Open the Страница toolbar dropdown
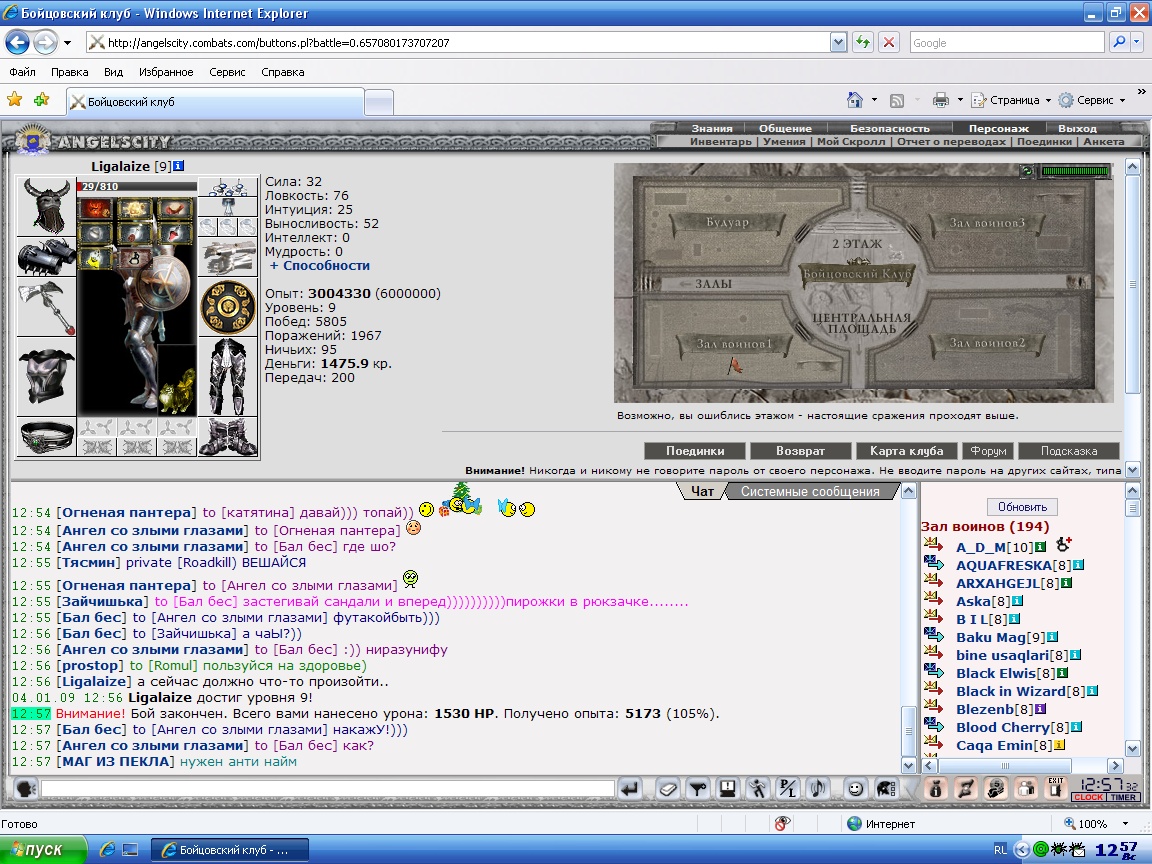The width and height of the screenshot is (1152, 864). (1010, 100)
